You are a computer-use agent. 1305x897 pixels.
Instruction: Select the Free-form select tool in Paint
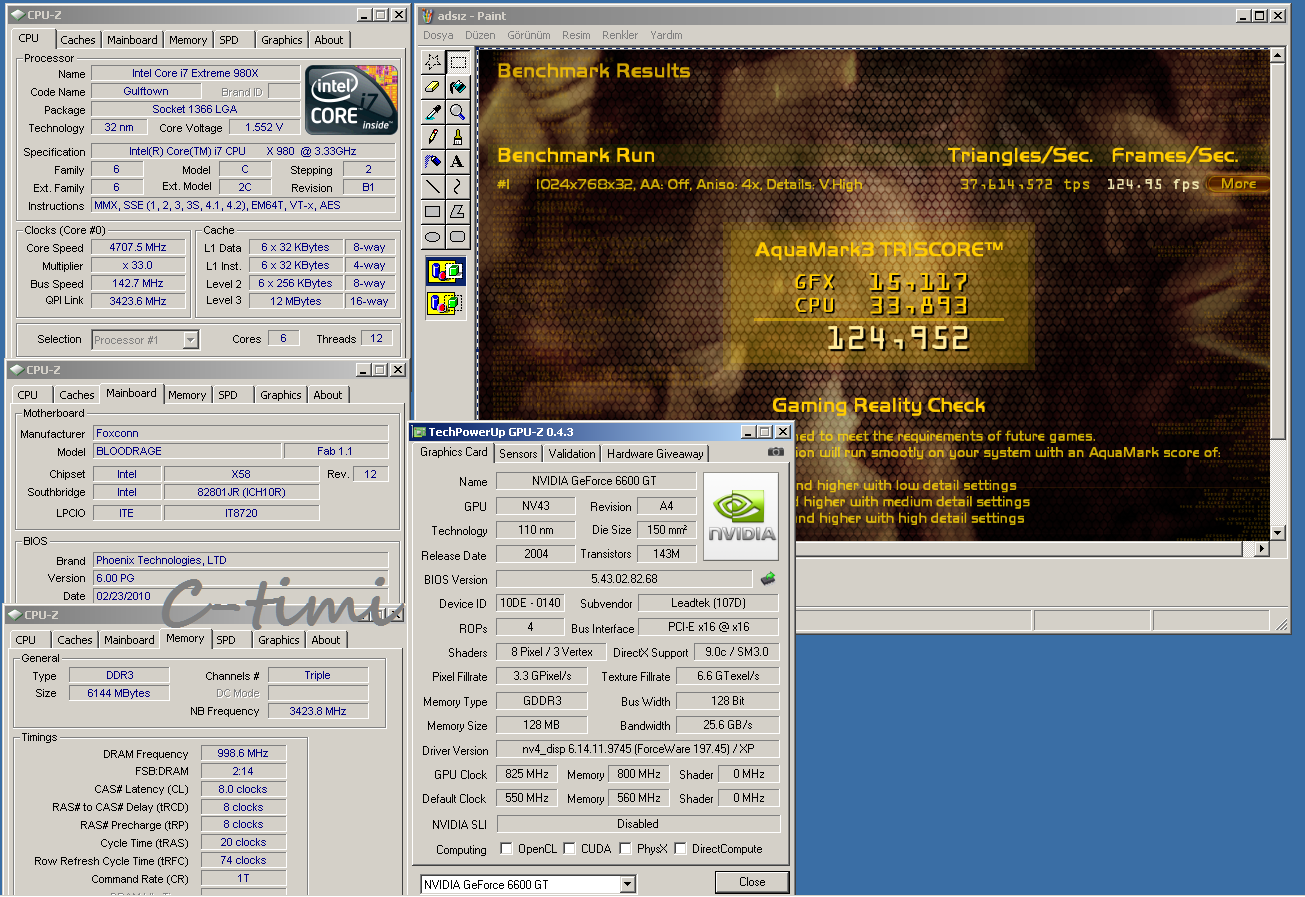(433, 62)
